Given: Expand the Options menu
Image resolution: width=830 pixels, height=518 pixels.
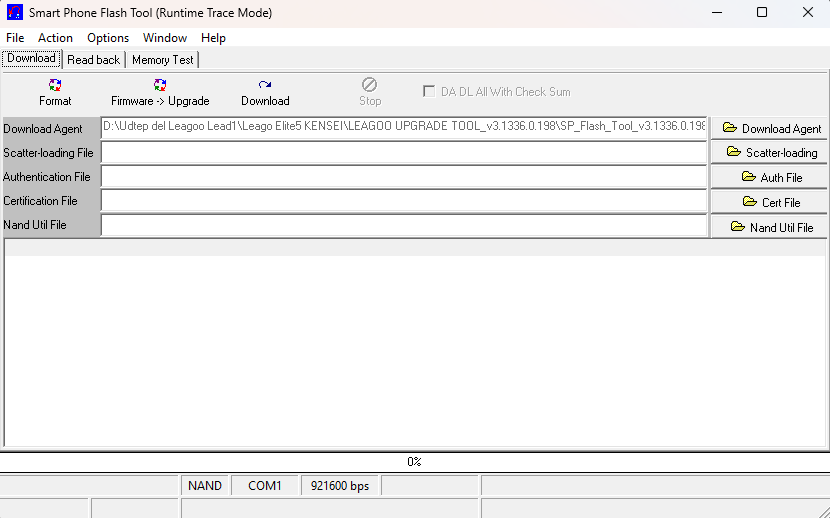Looking at the screenshot, I should click(x=108, y=38).
